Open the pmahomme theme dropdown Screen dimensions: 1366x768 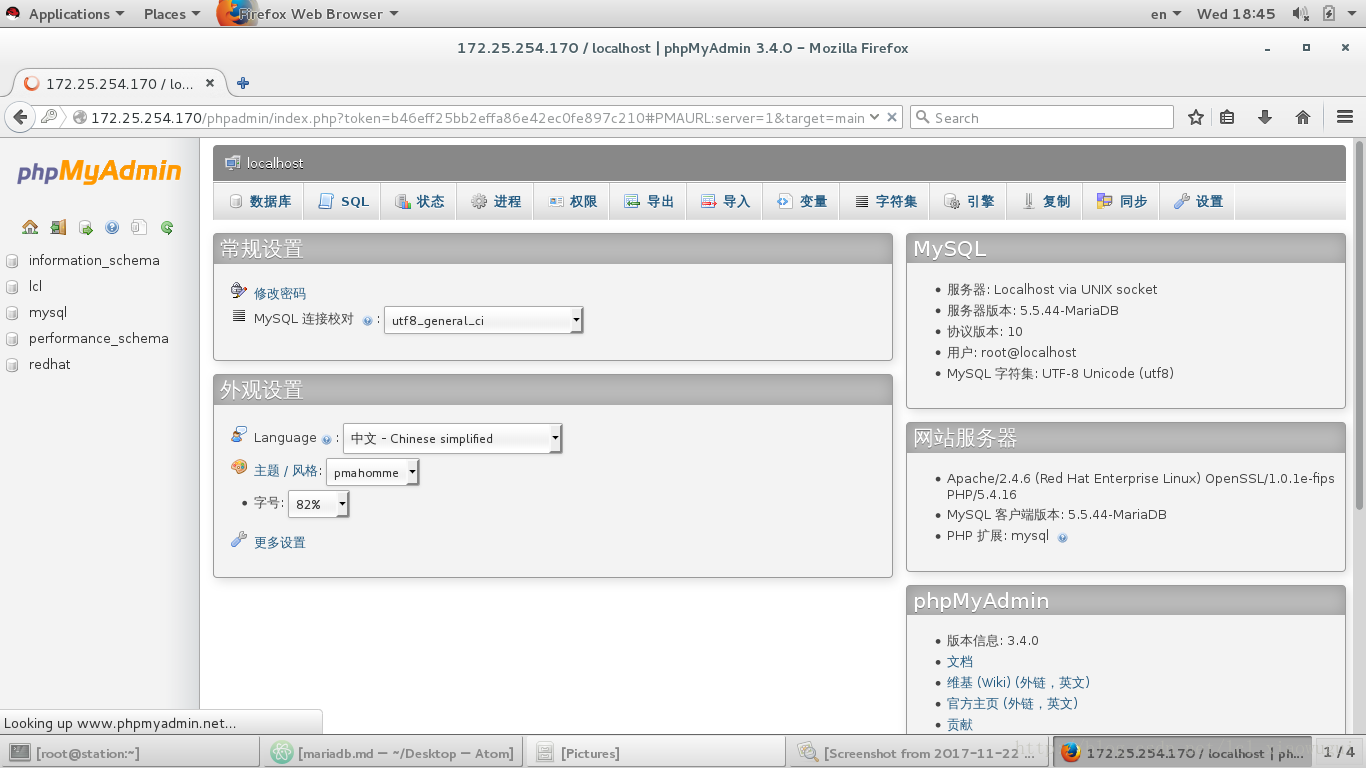pos(372,473)
